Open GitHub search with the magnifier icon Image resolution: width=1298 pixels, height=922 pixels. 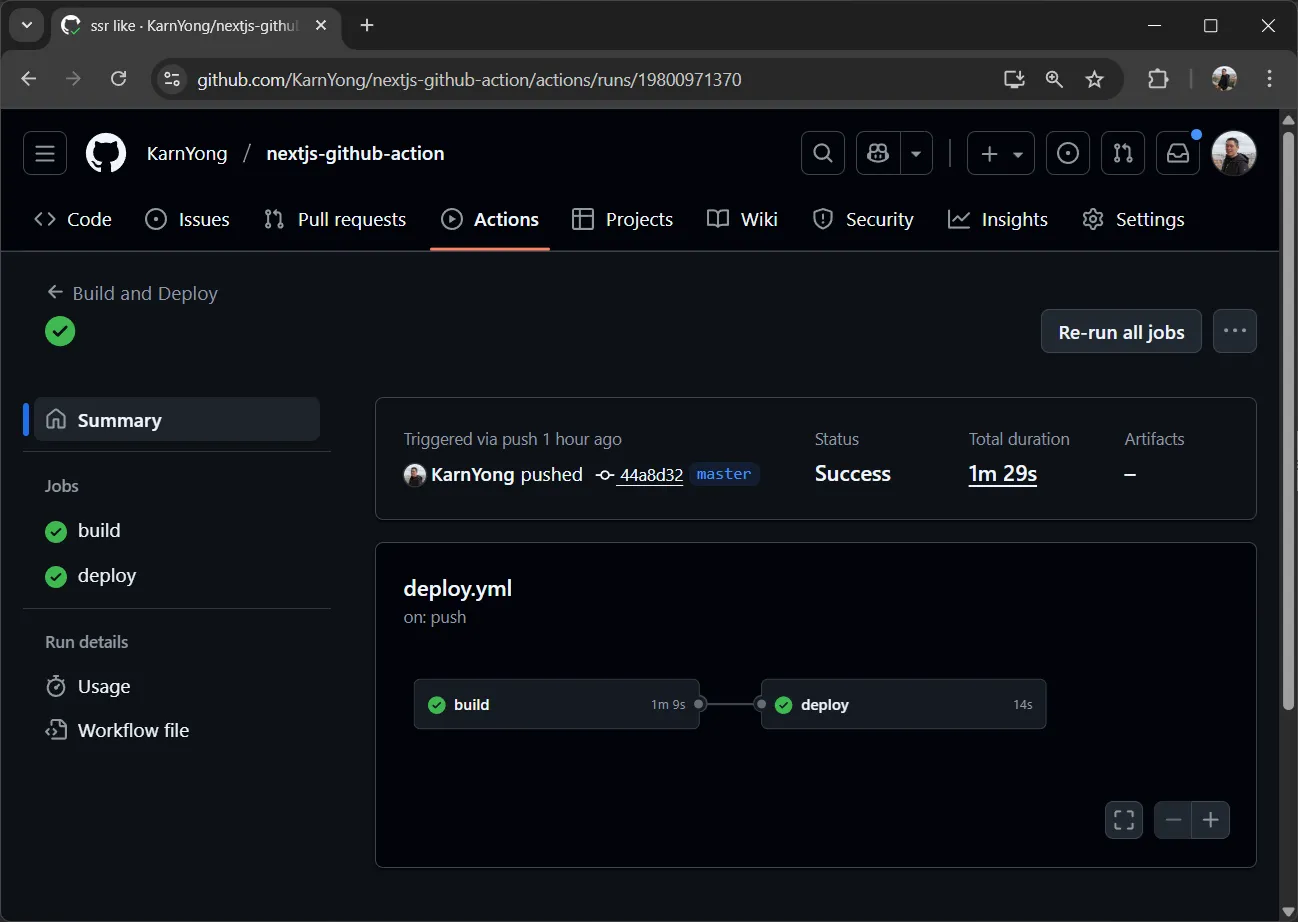pos(822,152)
